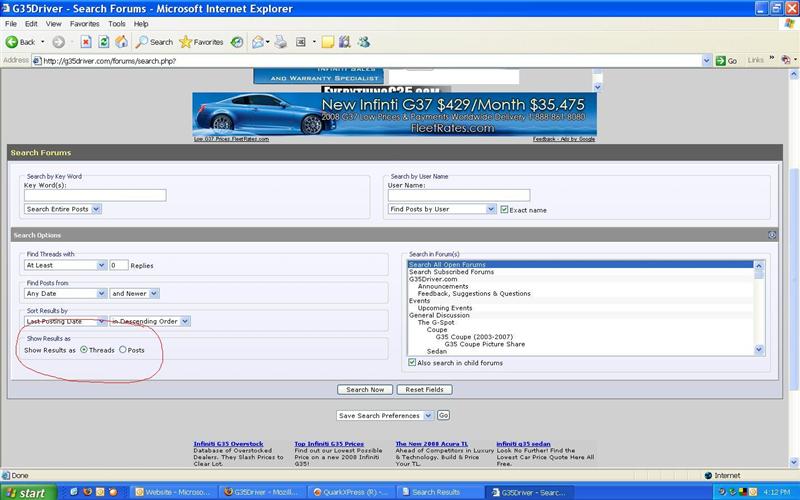800x500 pixels.
Task: Click the Print toolbar icon
Action: (x=281, y=42)
